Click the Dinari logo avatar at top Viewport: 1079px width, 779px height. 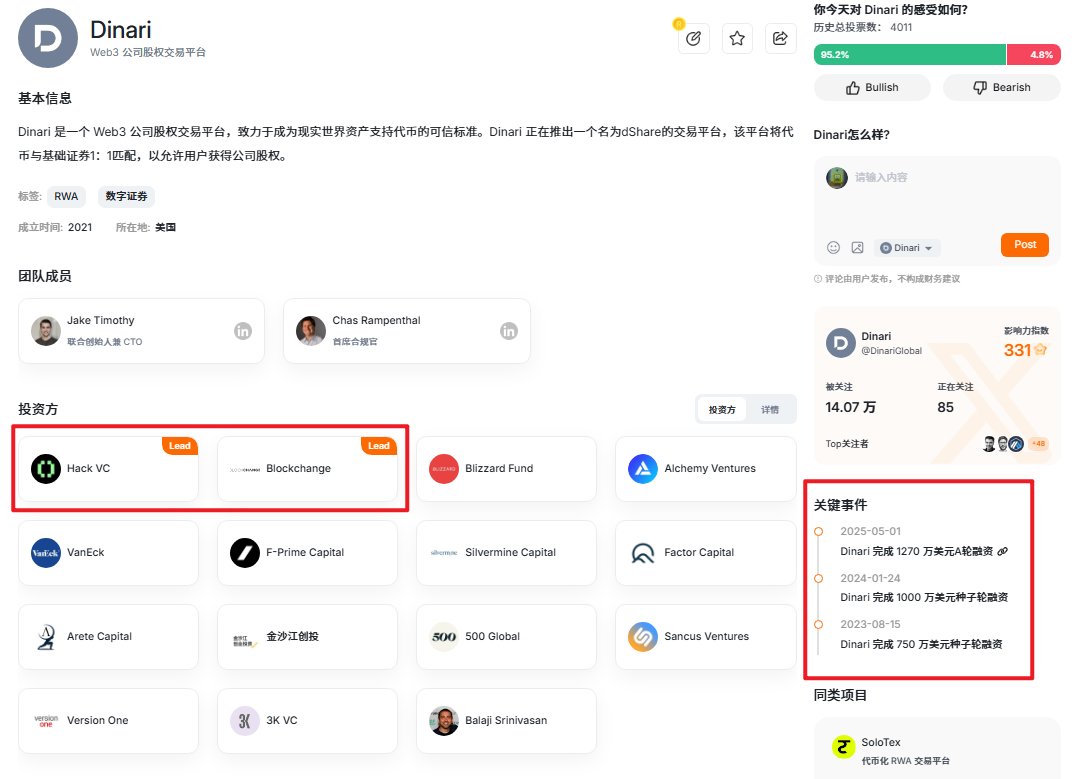tap(47, 39)
